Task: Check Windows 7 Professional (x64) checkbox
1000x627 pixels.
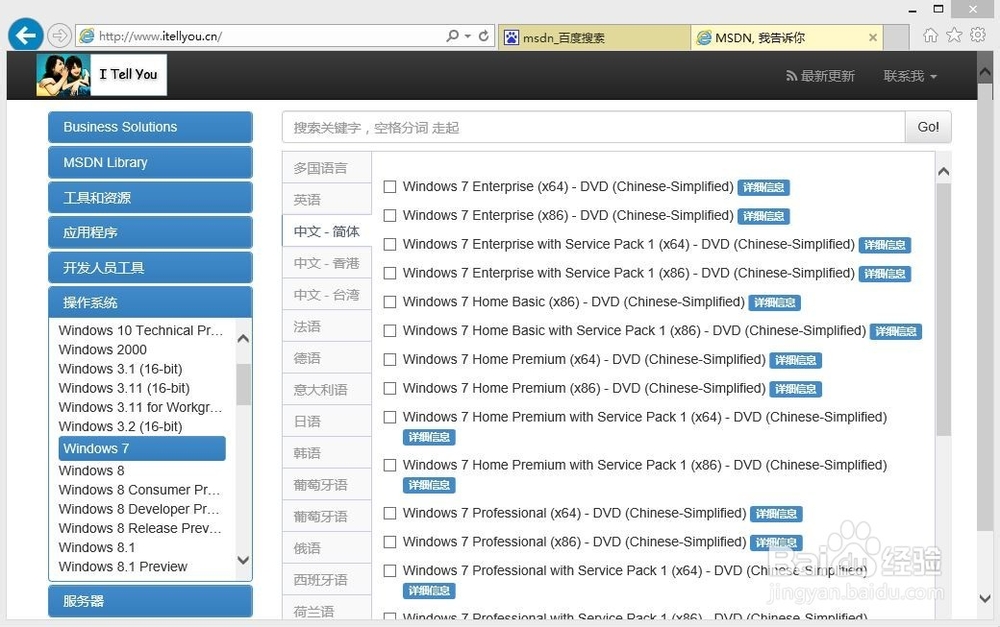Action: point(390,513)
